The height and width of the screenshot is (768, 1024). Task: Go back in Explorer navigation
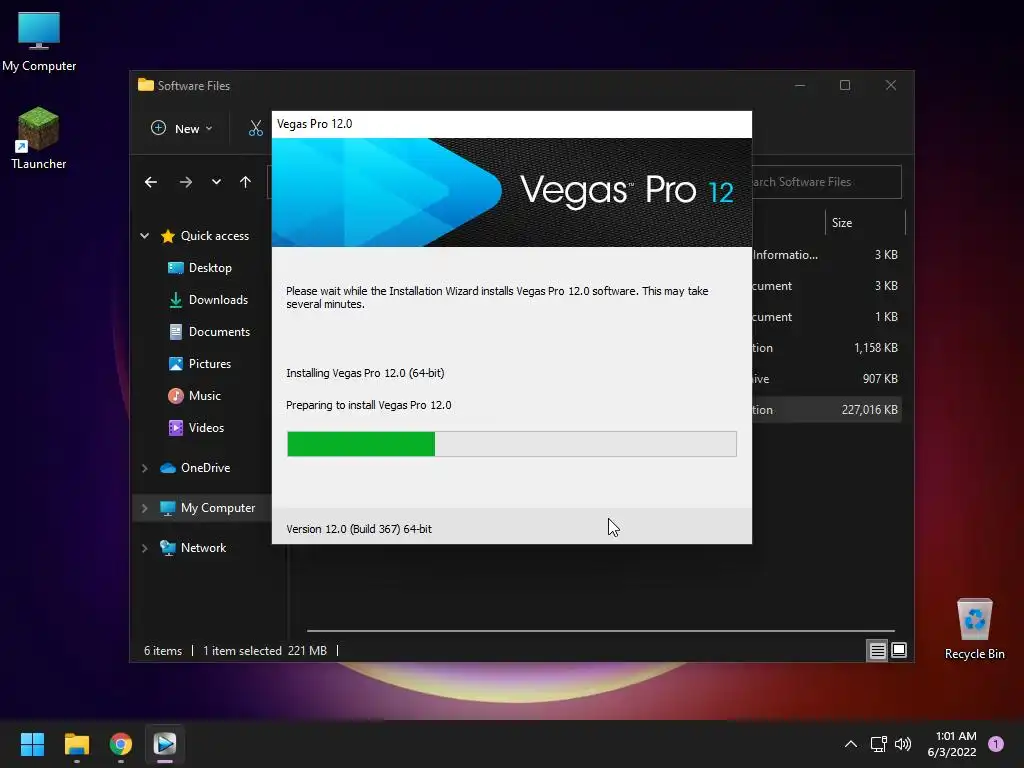(151, 182)
